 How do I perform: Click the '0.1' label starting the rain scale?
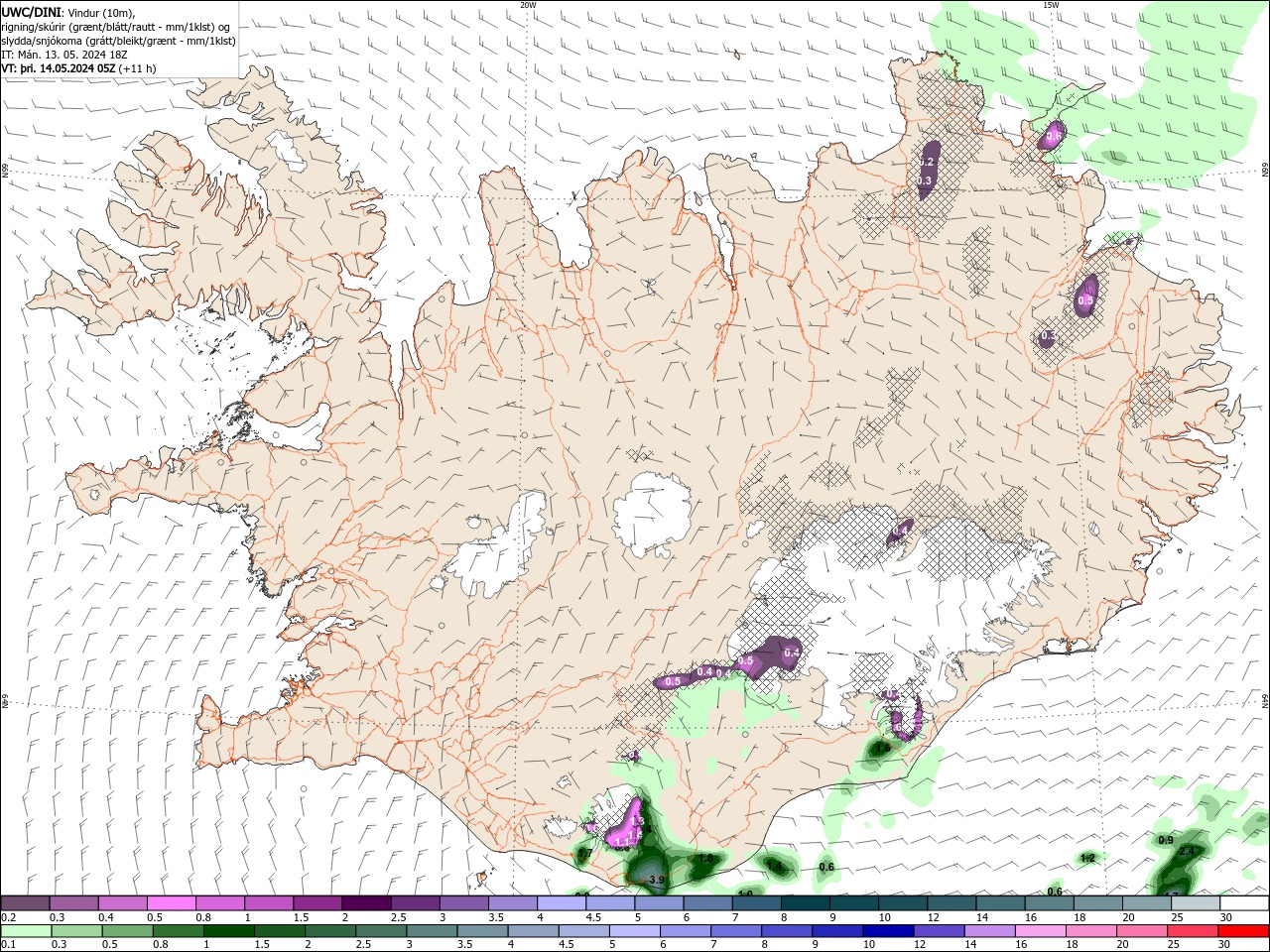(8, 944)
